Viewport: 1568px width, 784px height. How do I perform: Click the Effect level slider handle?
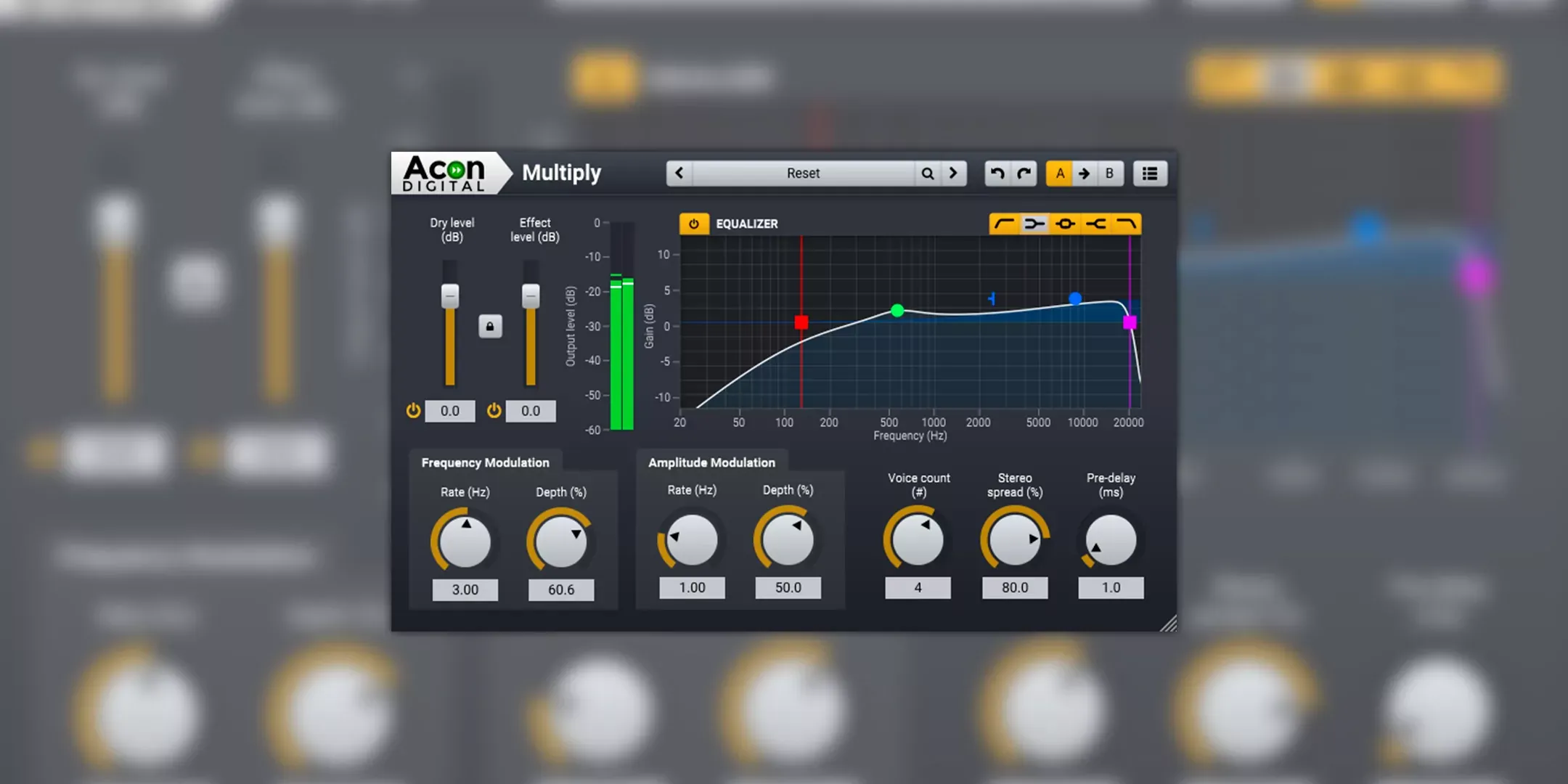(531, 296)
